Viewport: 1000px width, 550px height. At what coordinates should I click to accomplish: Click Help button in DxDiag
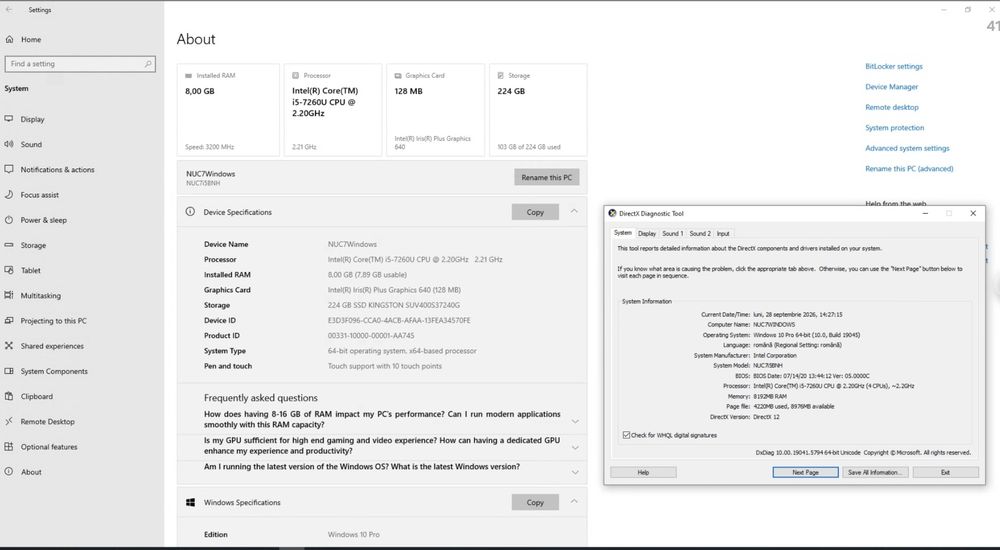[x=643, y=472]
